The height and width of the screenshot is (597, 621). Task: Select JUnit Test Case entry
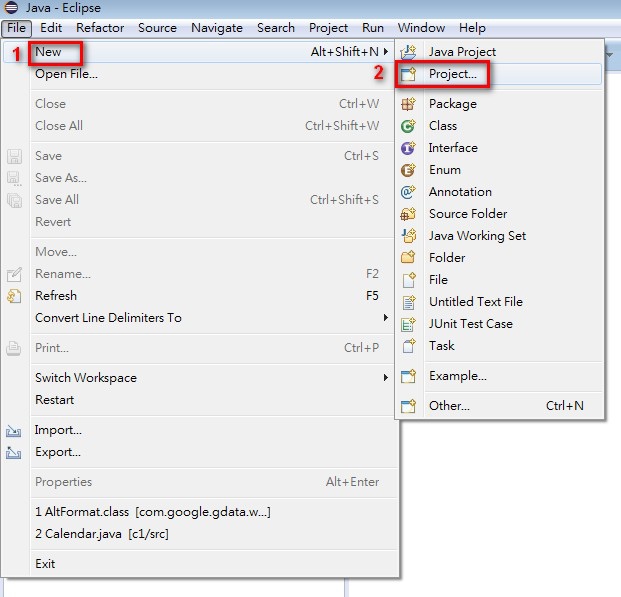coord(499,324)
